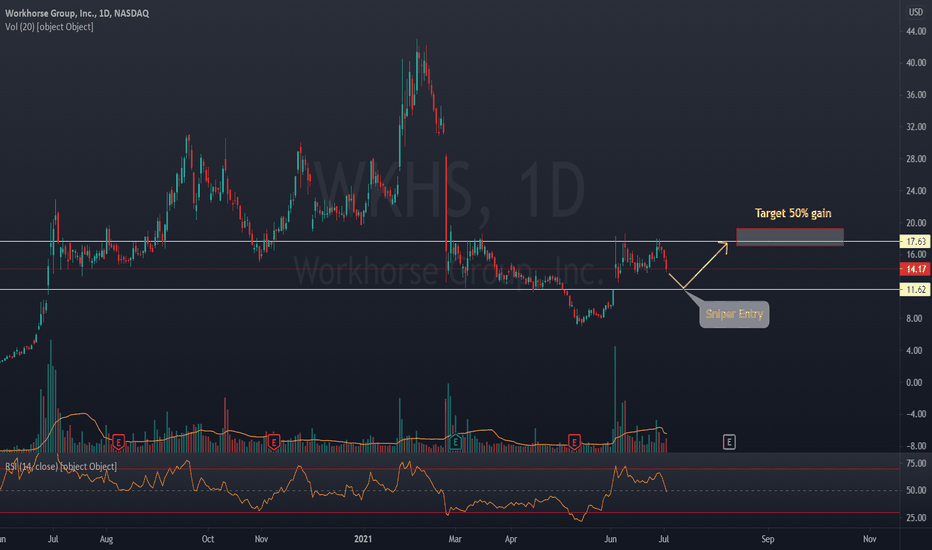The height and width of the screenshot is (550, 932).
Task: Click the red earnings E marker near November 2020
Action: [x=273, y=442]
